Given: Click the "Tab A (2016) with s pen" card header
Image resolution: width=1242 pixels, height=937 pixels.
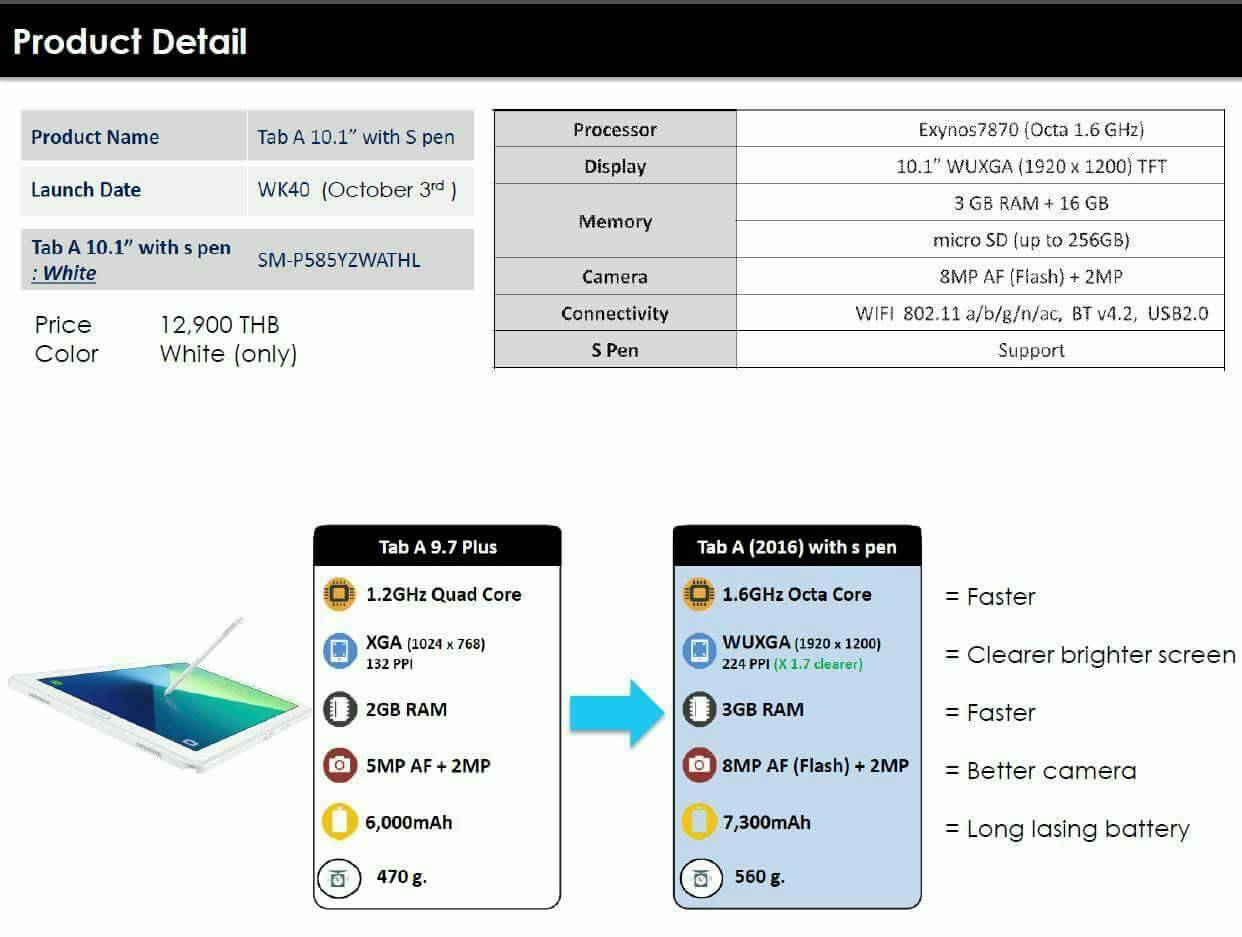Looking at the screenshot, I should [x=797, y=547].
